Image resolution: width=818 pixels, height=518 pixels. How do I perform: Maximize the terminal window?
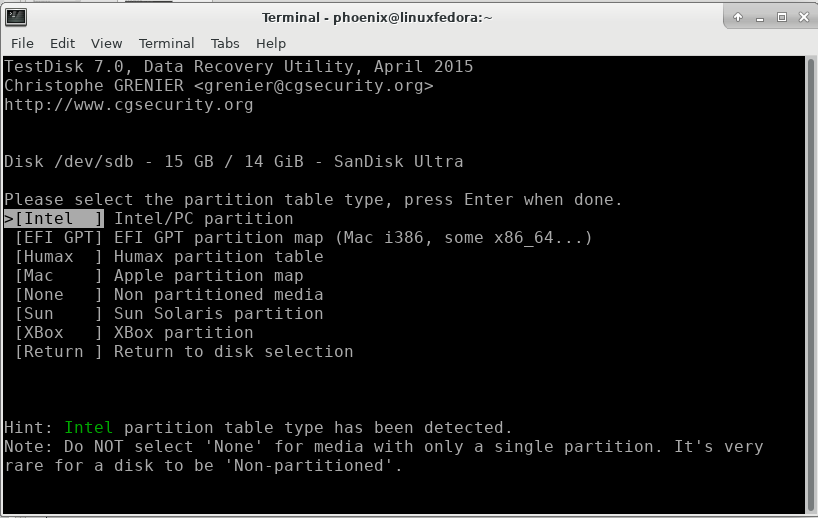coord(781,17)
